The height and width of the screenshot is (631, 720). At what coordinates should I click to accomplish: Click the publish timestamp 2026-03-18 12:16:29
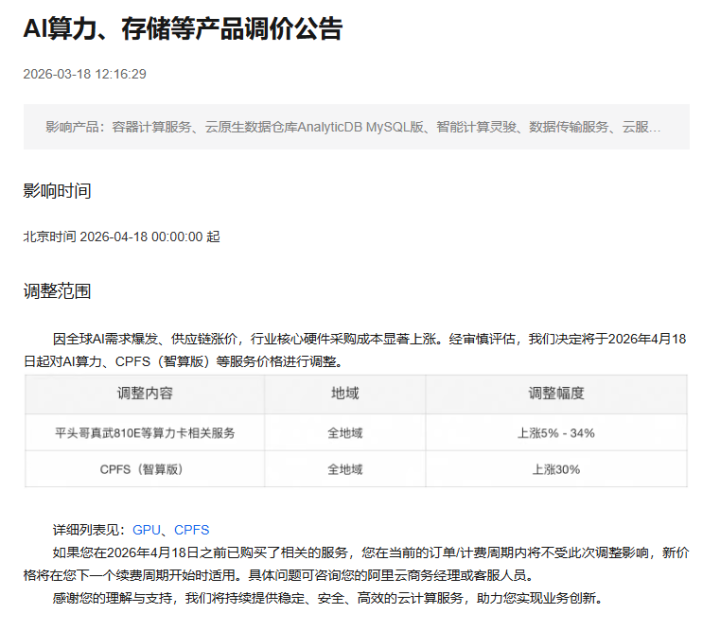[x=85, y=74]
